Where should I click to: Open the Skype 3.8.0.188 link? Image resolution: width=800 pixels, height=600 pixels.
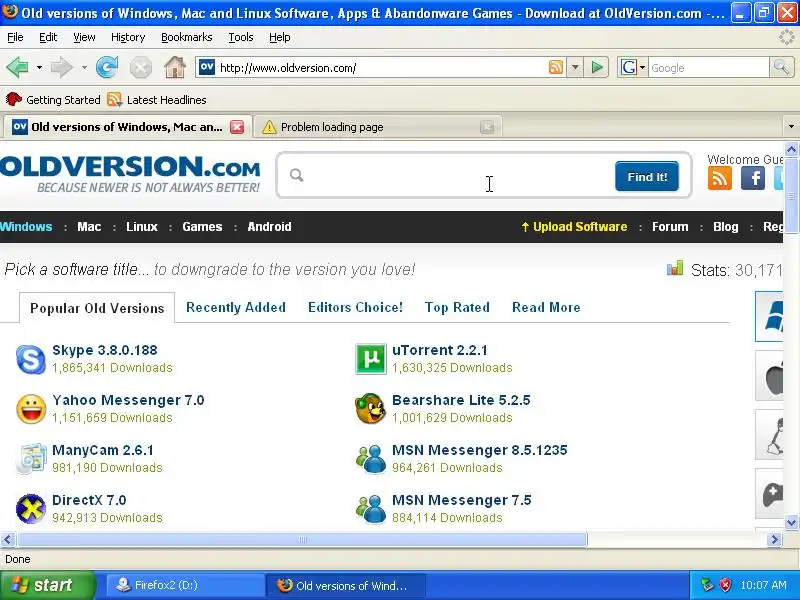point(105,350)
